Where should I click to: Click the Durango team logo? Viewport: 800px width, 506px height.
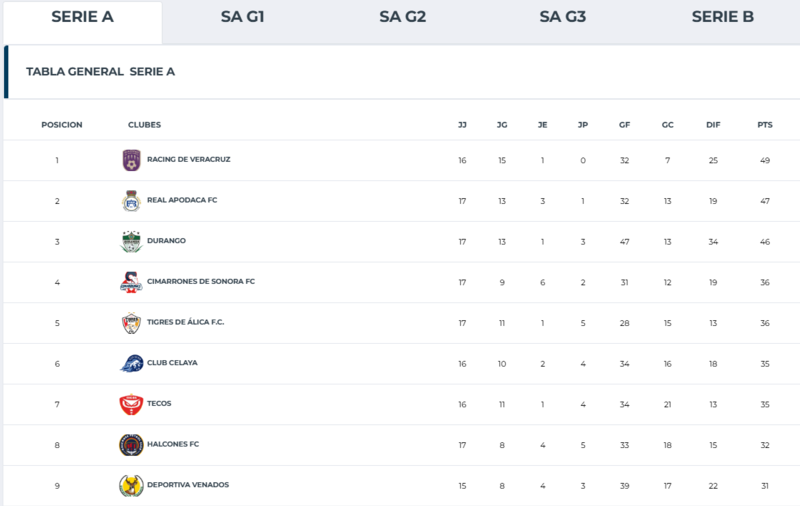131,241
